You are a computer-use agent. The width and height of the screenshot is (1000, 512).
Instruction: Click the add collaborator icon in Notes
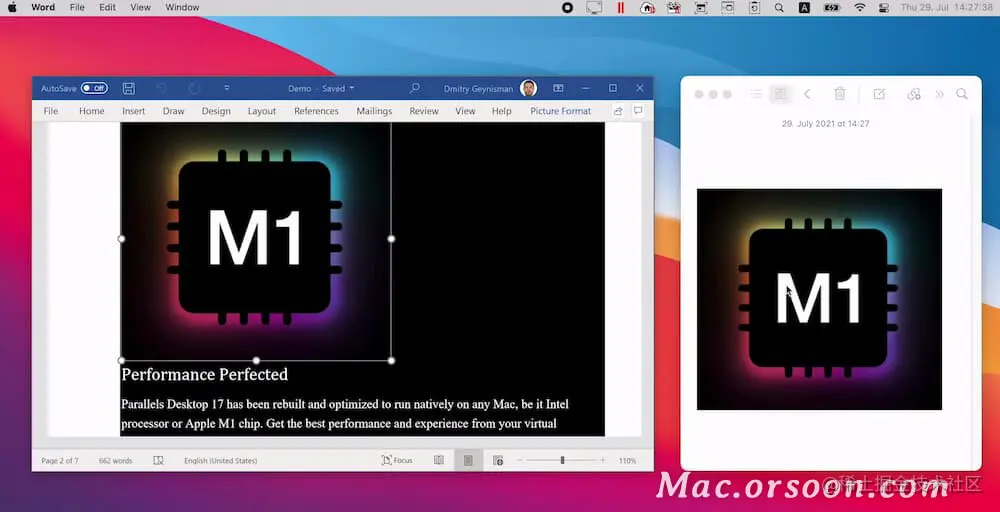coord(914,94)
